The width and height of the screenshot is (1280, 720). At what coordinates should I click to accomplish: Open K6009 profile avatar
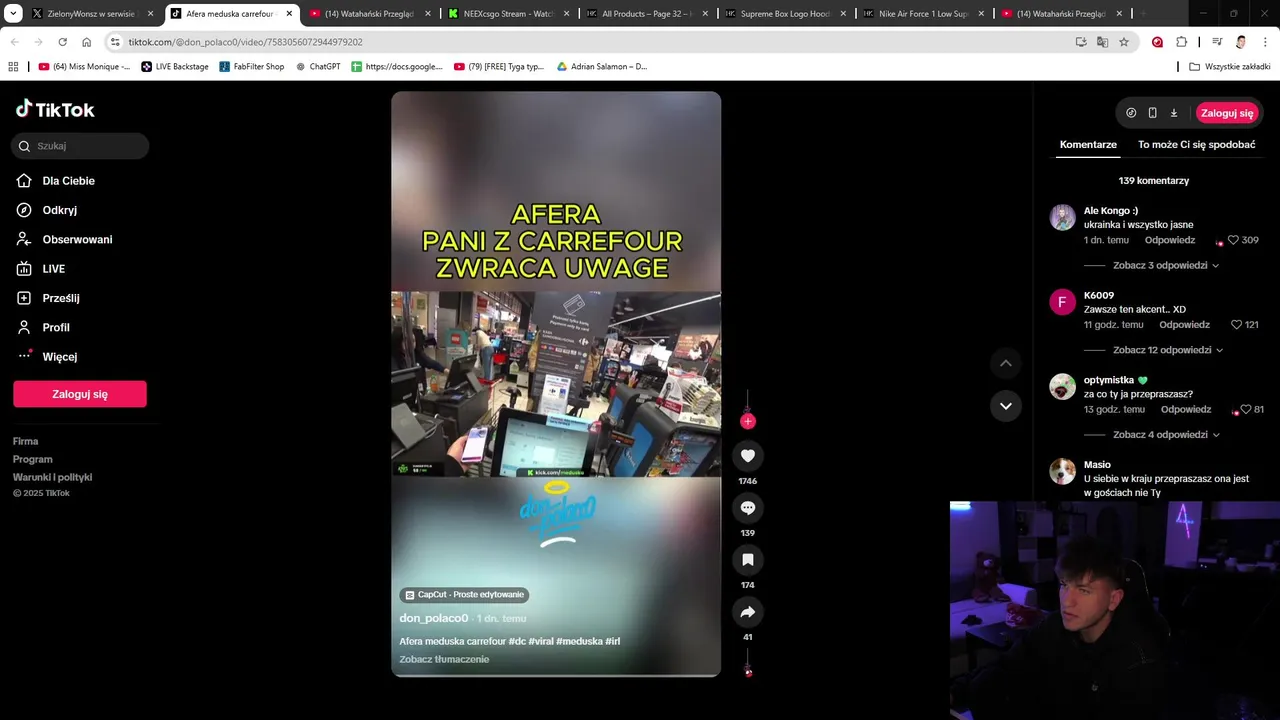[x=1062, y=302]
